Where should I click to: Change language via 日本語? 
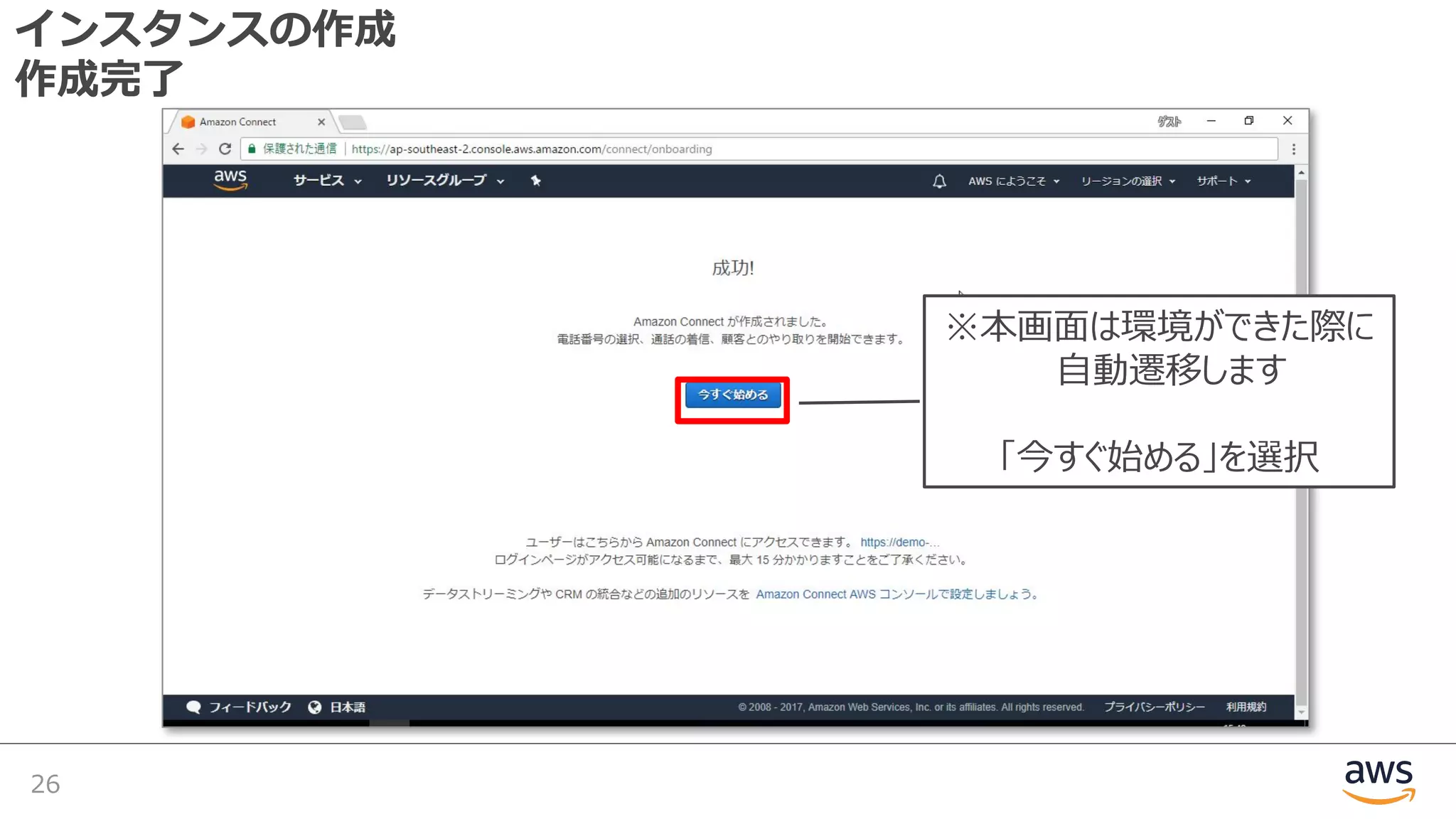[348, 707]
